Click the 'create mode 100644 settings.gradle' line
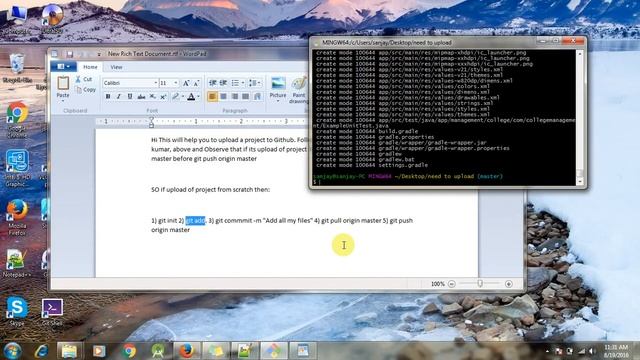The width and height of the screenshot is (640, 360). [372, 165]
